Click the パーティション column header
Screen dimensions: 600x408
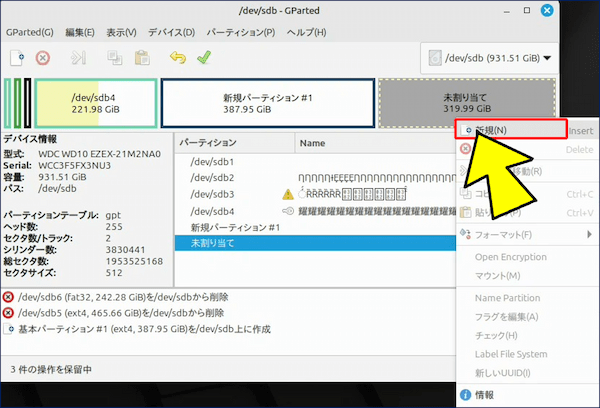click(x=208, y=143)
